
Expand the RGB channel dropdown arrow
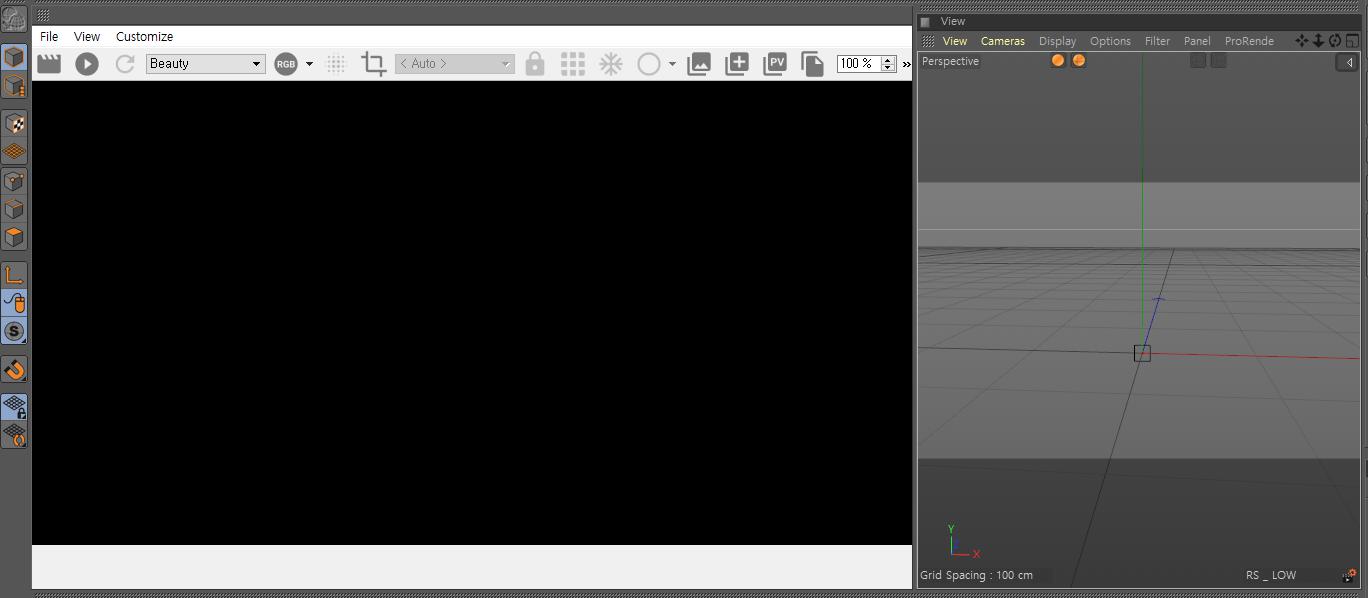309,64
